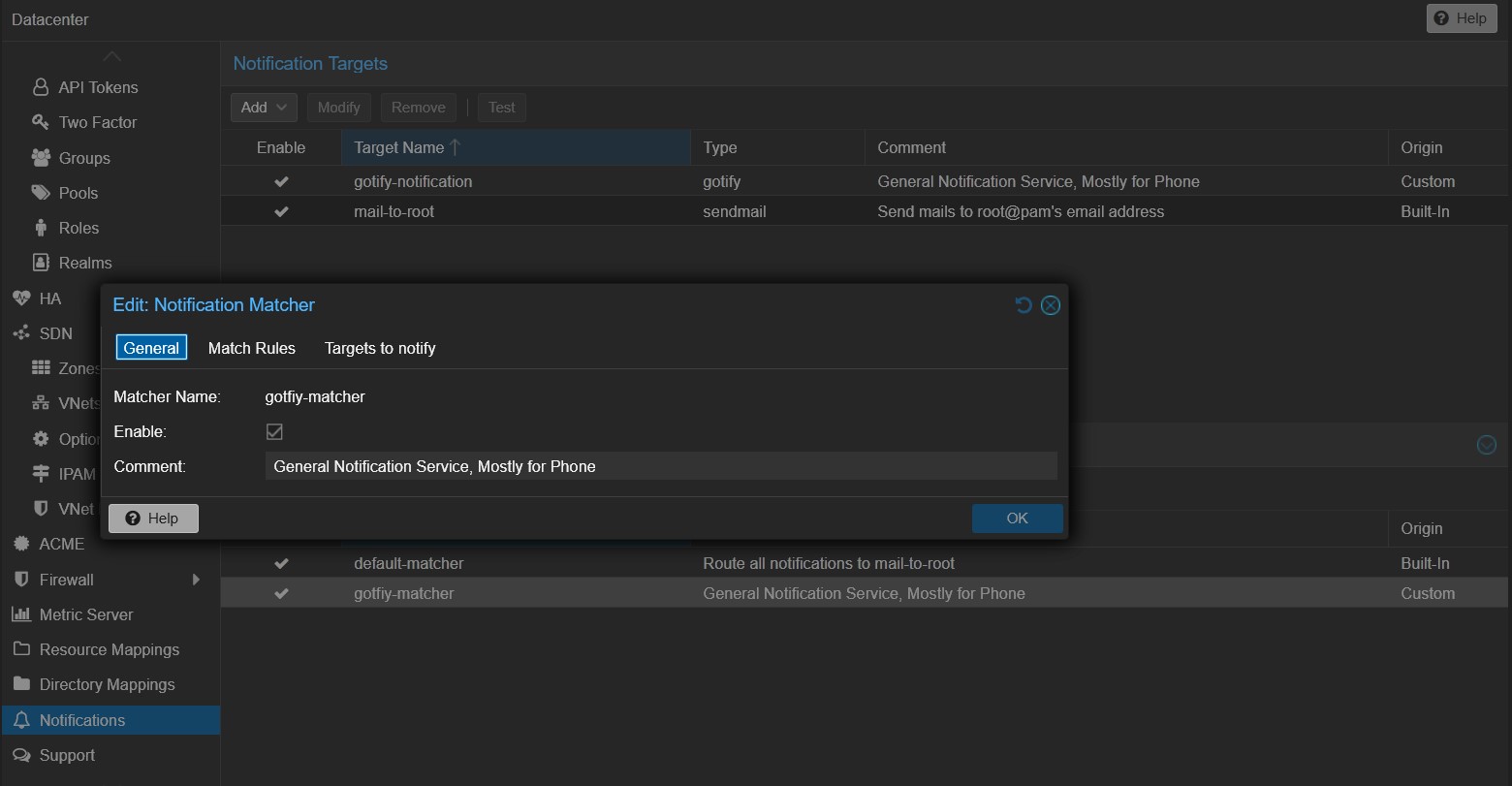Click the VNets sitemap icon
The image size is (1512, 786).
click(x=41, y=403)
